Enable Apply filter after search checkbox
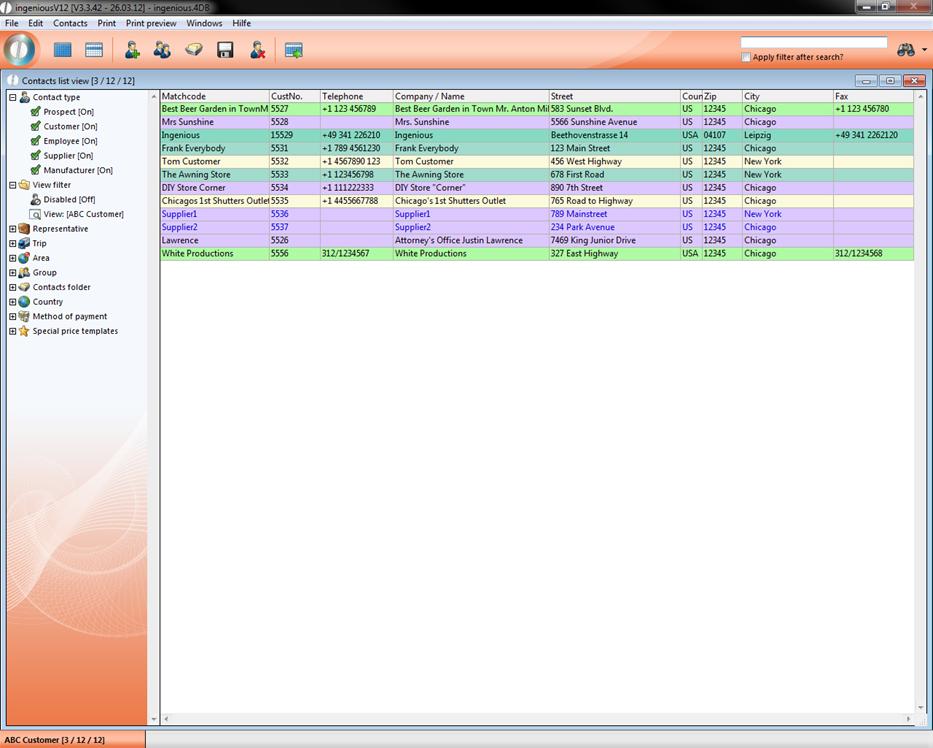The height and width of the screenshot is (748, 933). [x=746, y=58]
